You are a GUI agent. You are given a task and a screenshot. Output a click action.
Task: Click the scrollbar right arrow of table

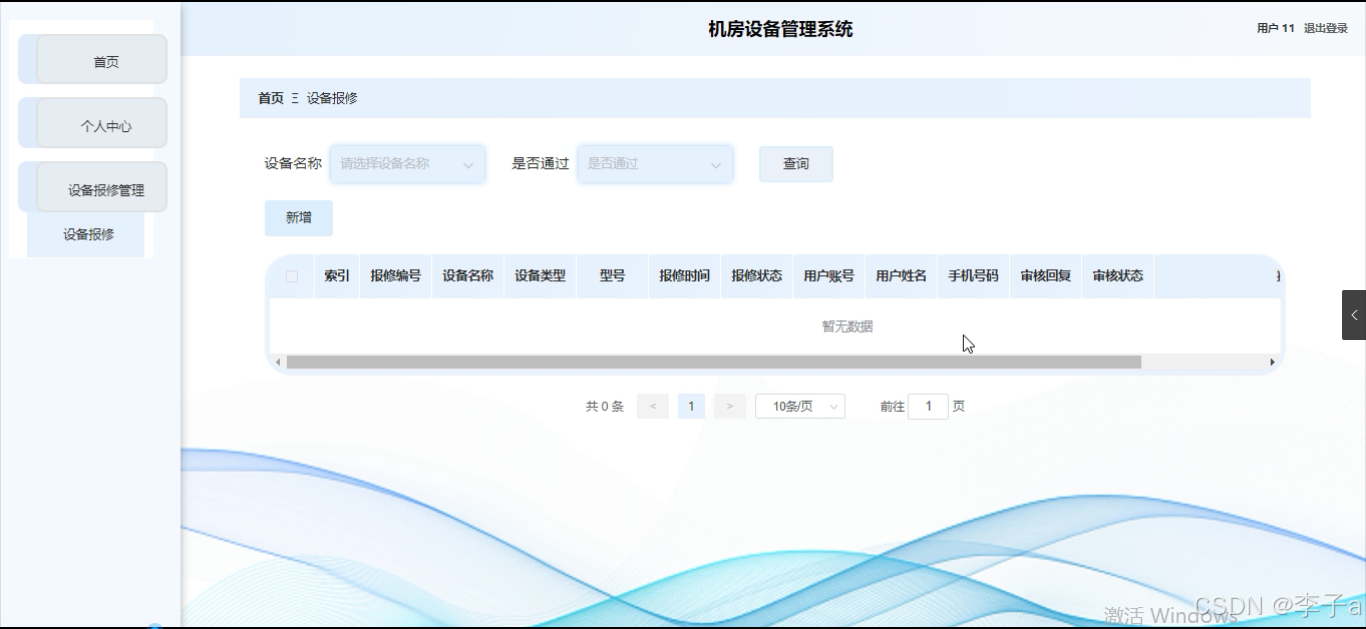(1272, 362)
